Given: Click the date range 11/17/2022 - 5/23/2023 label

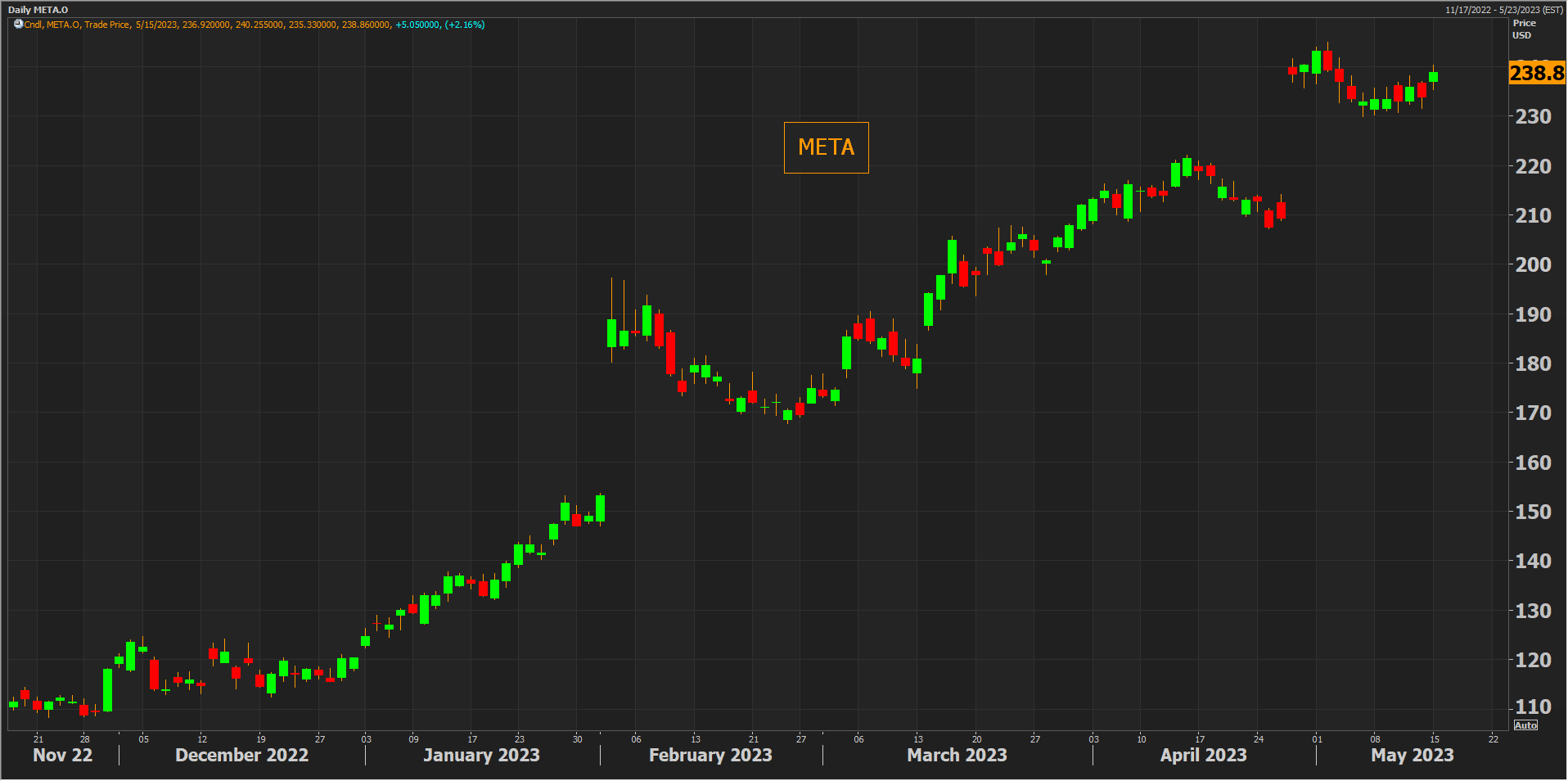Looking at the screenshot, I should [1503, 10].
